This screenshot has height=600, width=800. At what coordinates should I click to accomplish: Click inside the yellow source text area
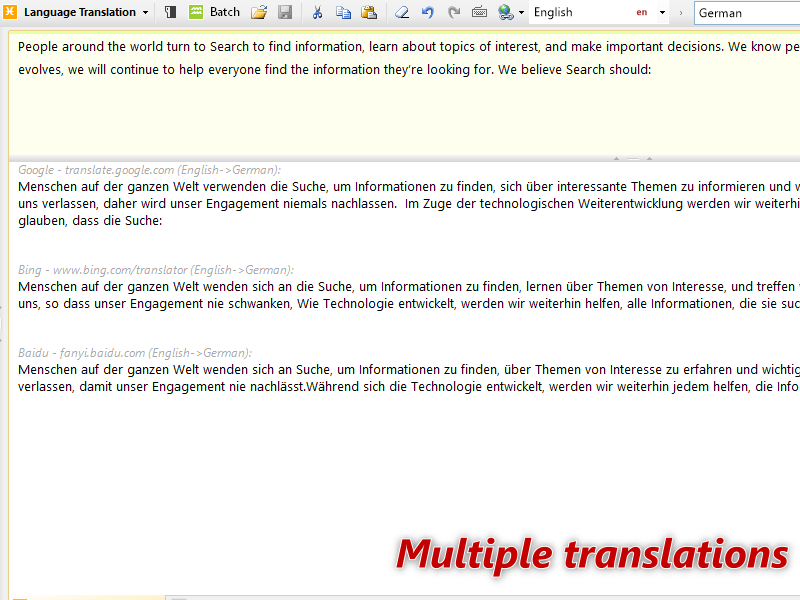(x=404, y=93)
